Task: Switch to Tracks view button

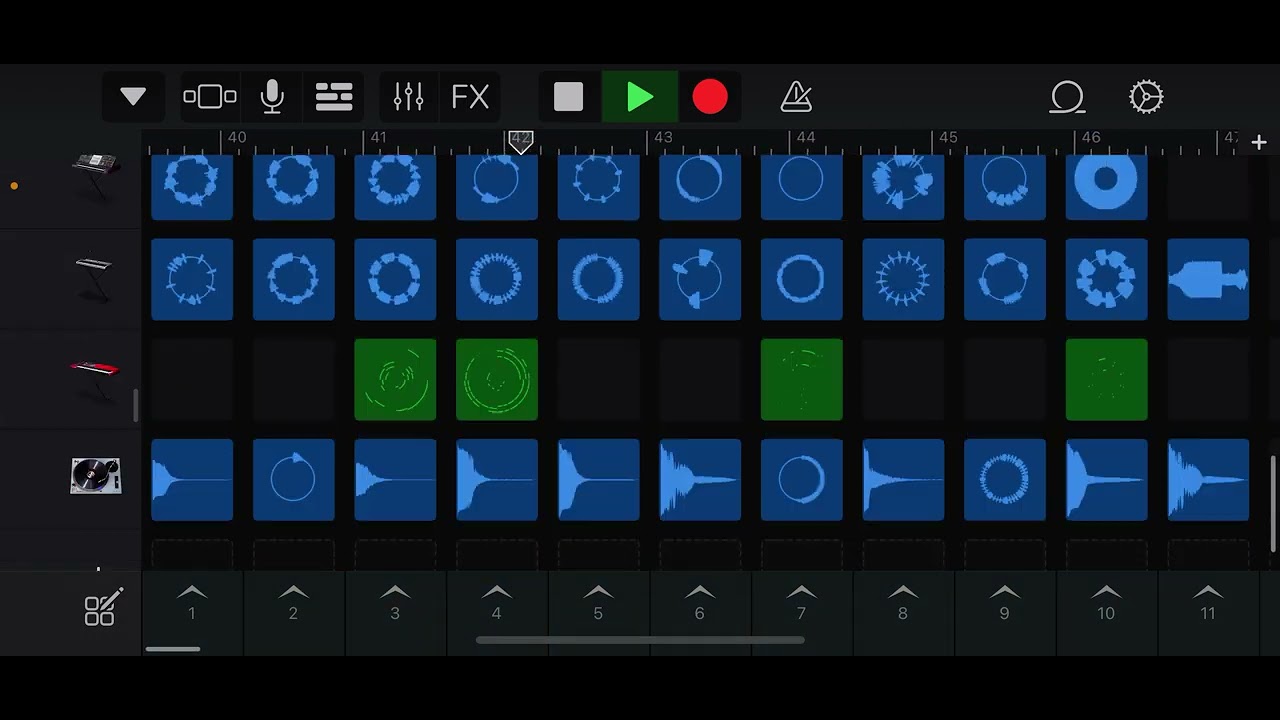Action: click(210, 97)
